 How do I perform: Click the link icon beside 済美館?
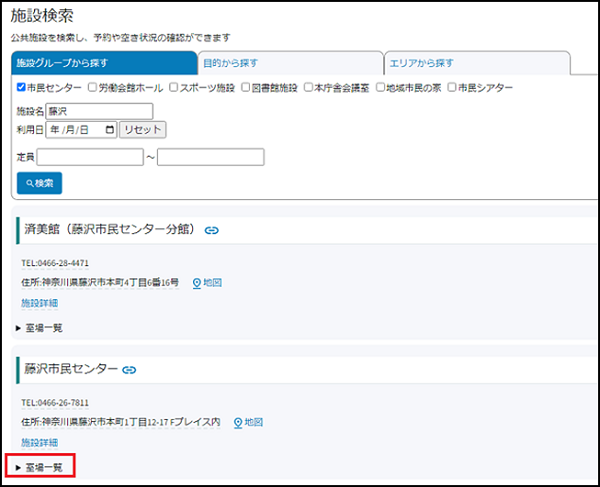coord(212,230)
